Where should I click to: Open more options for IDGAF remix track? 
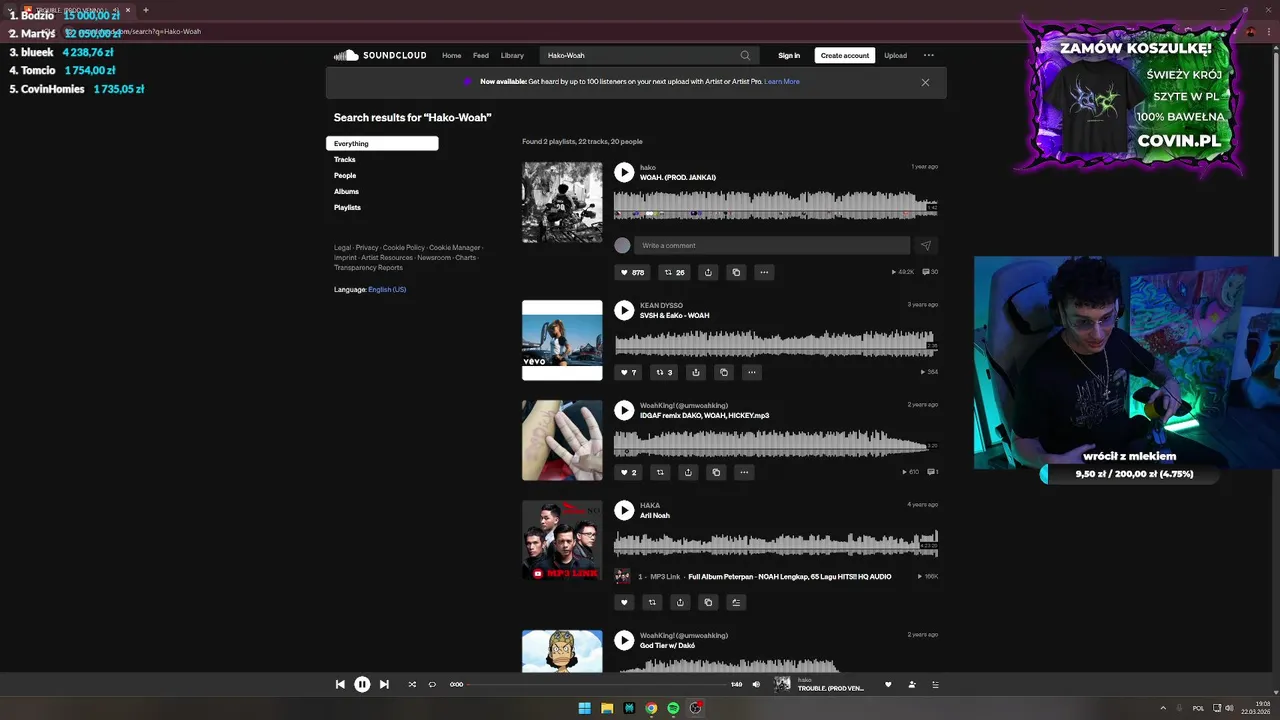pos(744,472)
